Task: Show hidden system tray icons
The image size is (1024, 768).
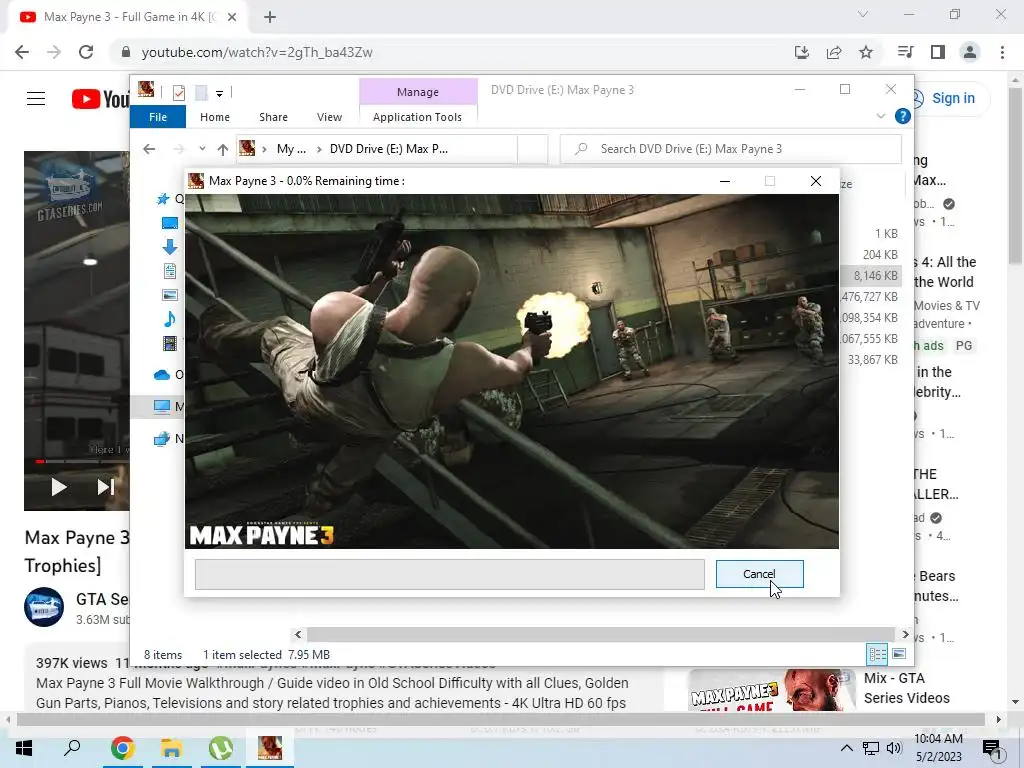Action: pos(846,748)
